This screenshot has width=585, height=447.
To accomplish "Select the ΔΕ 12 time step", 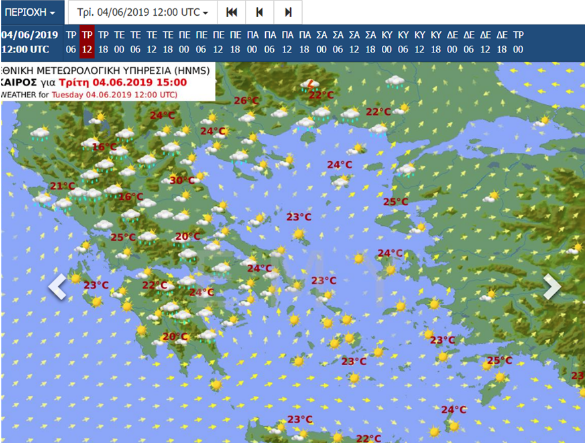I will point(485,42).
